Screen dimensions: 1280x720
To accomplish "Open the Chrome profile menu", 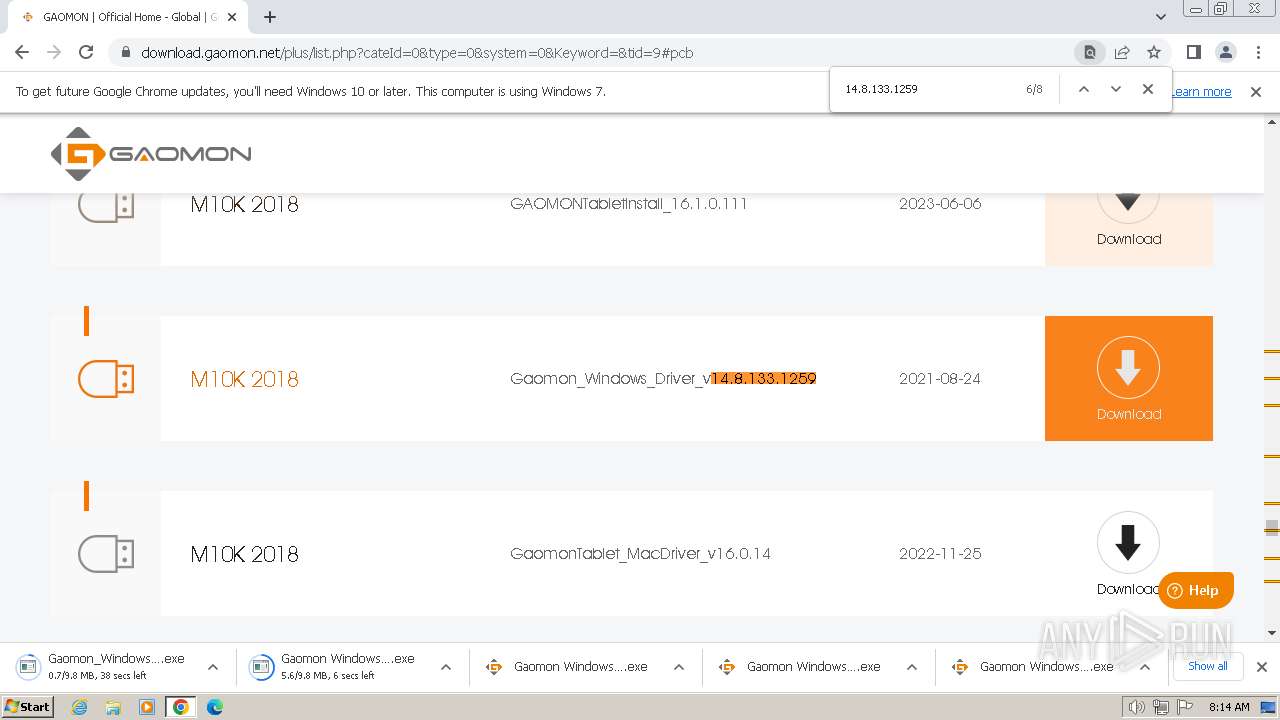I will [1226, 53].
